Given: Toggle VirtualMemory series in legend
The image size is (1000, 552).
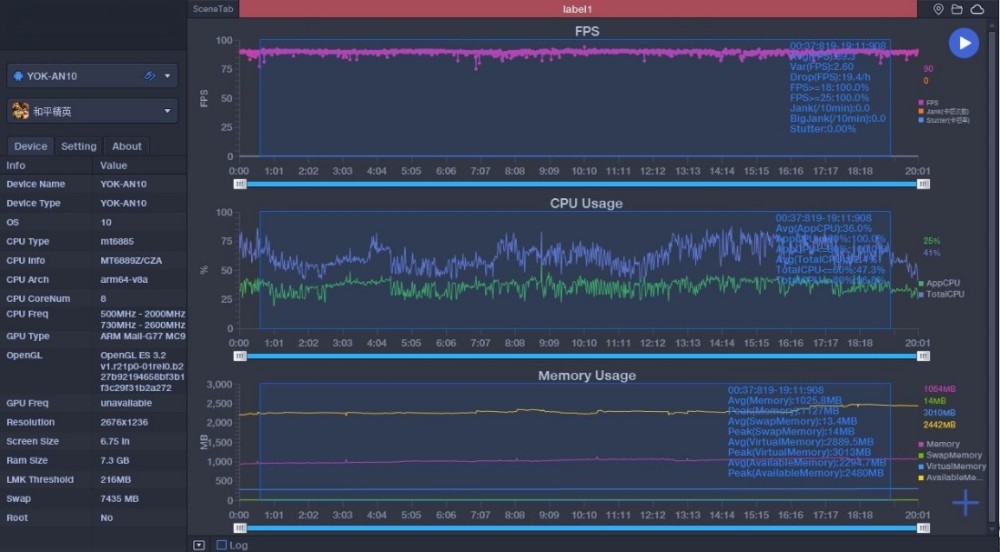Looking at the screenshot, I should pos(952,466).
